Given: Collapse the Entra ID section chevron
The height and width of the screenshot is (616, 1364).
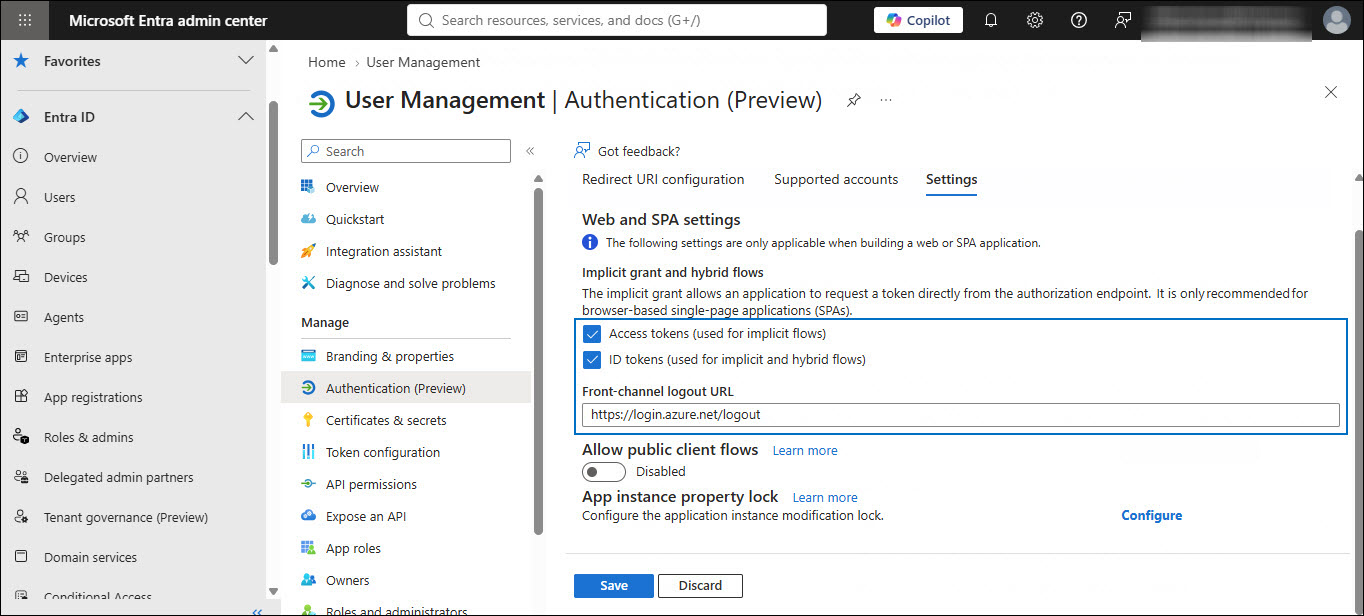Looking at the screenshot, I should pos(245,117).
